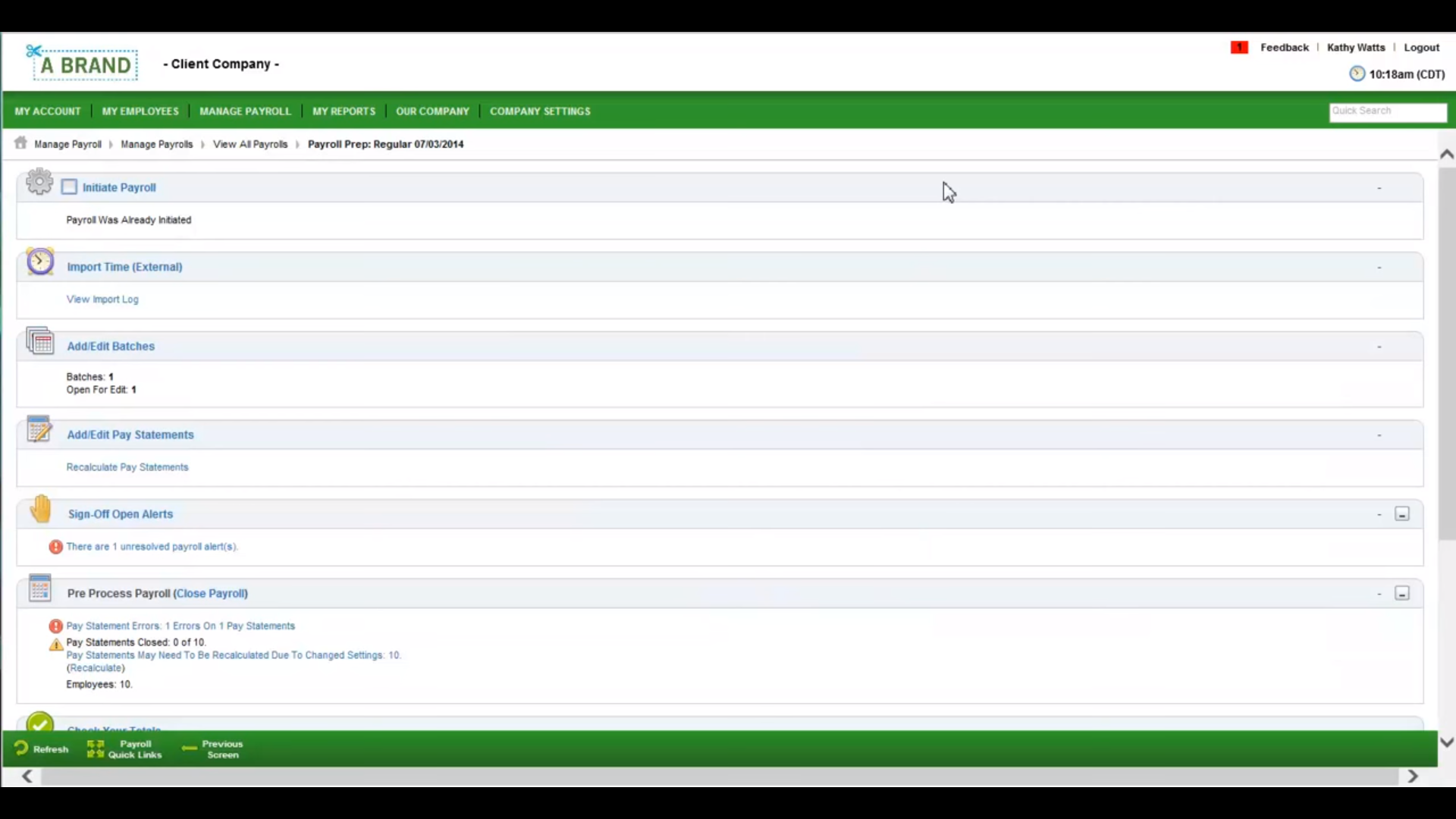Collapse the Sign-Off Open Alerts section
This screenshot has height=819, width=1456.
[x=1402, y=514]
